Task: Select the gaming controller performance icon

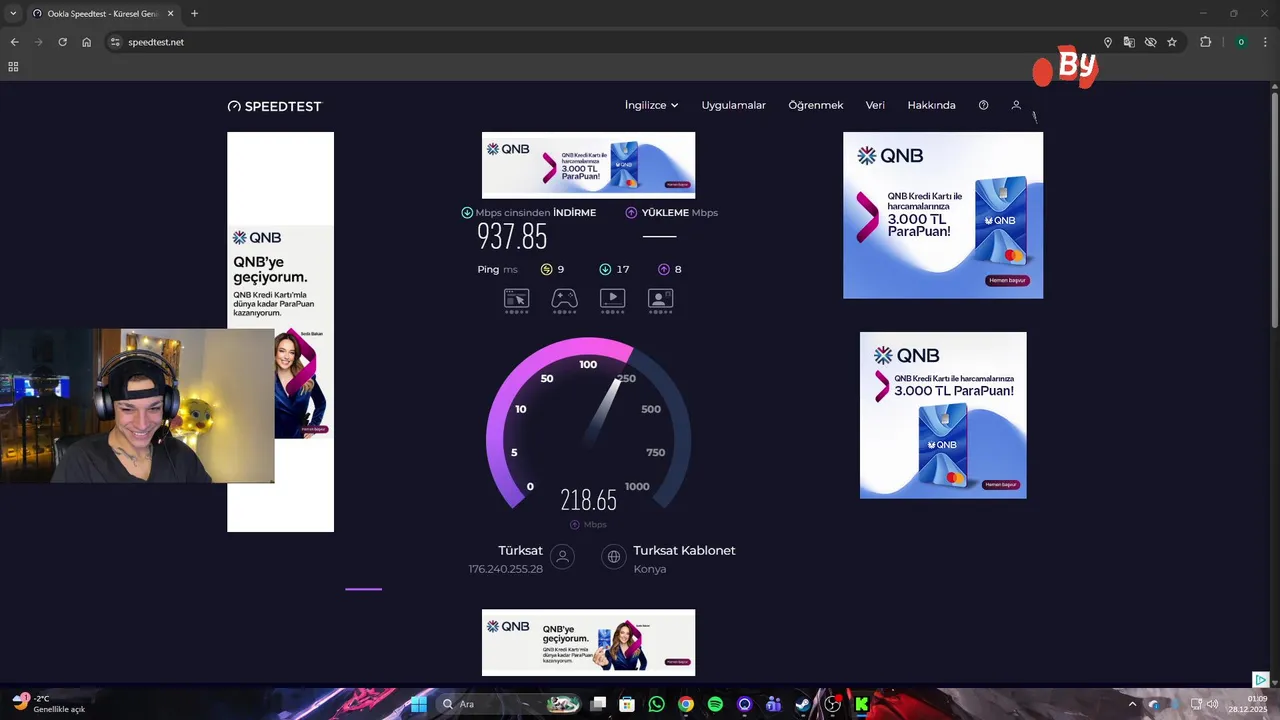Action: [x=565, y=298]
